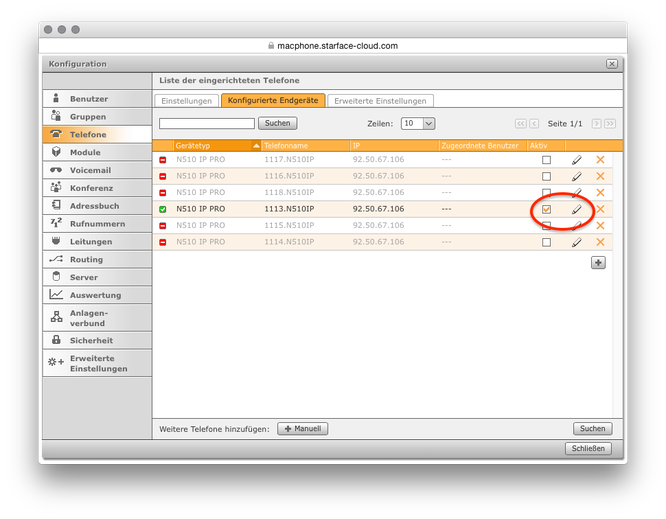Go to previous page arrow
The image size is (666, 519).
pyautogui.click(x=534, y=124)
